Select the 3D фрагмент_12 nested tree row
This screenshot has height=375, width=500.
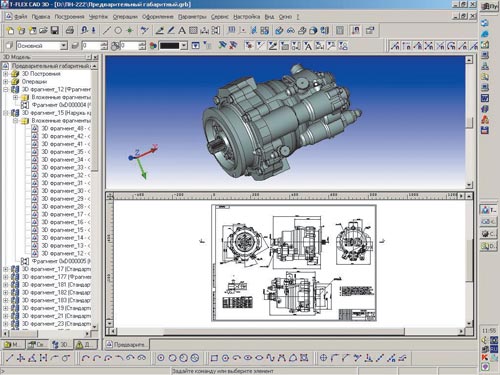(65, 253)
